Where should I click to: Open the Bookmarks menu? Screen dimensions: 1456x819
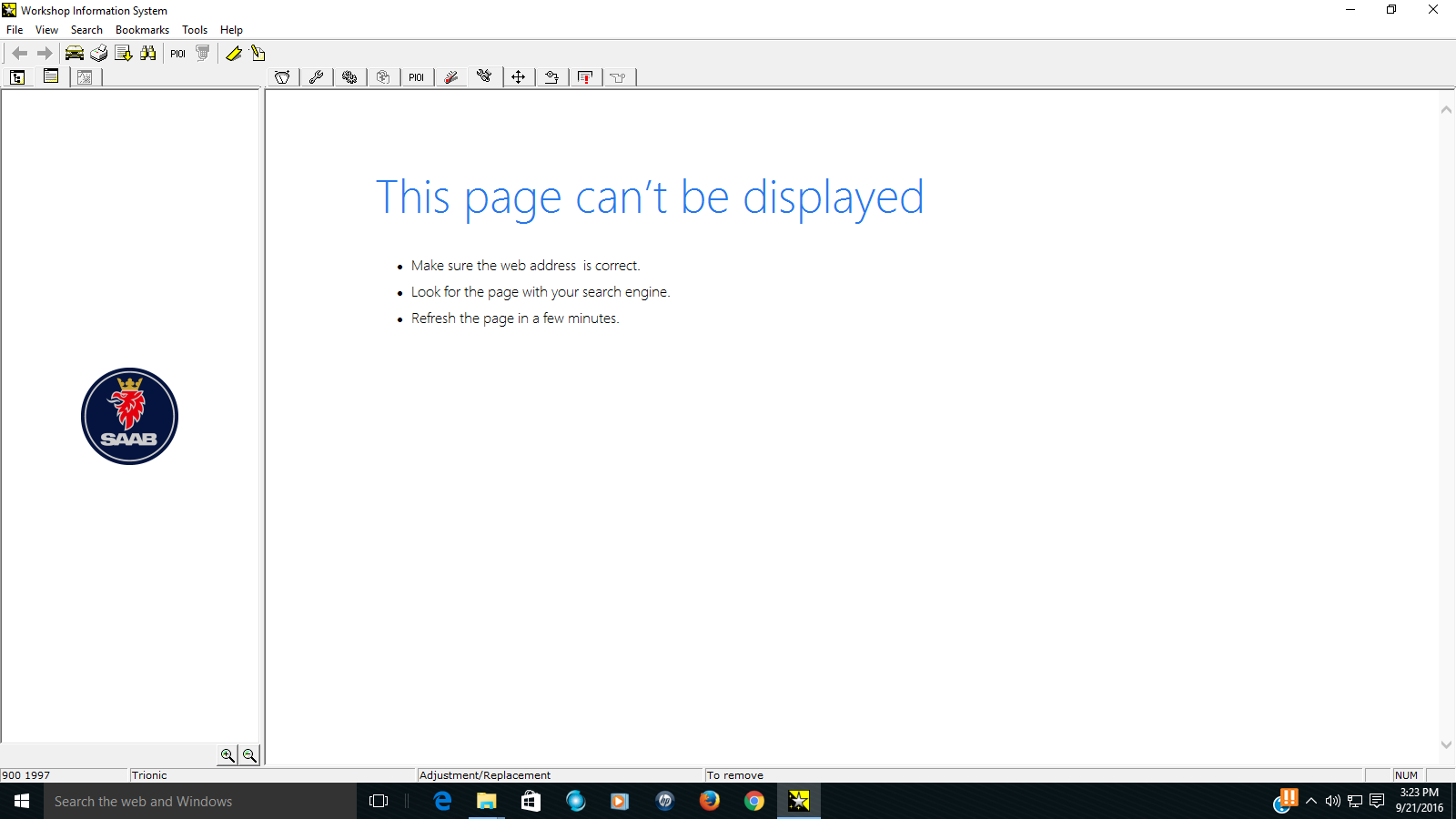coord(142,30)
